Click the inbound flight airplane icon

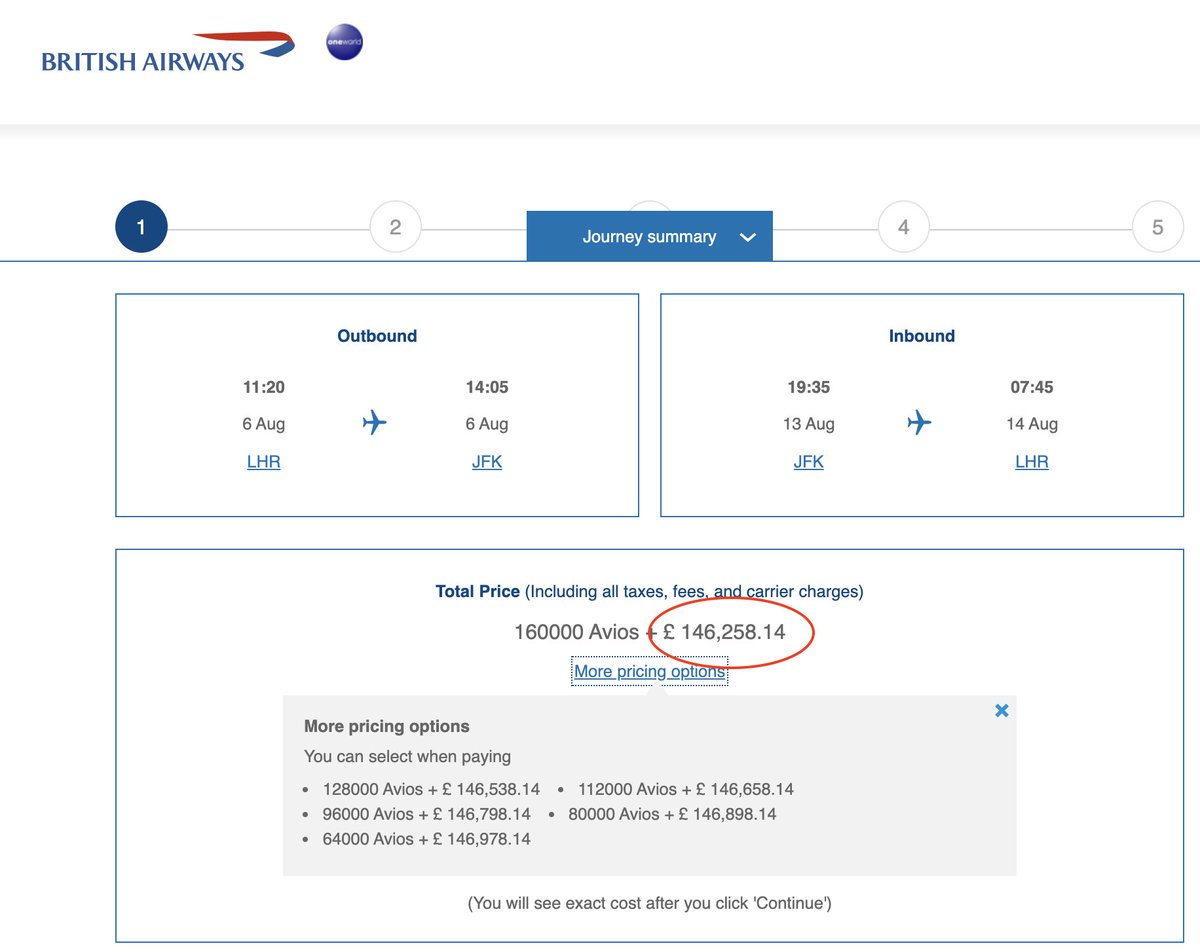[x=918, y=423]
